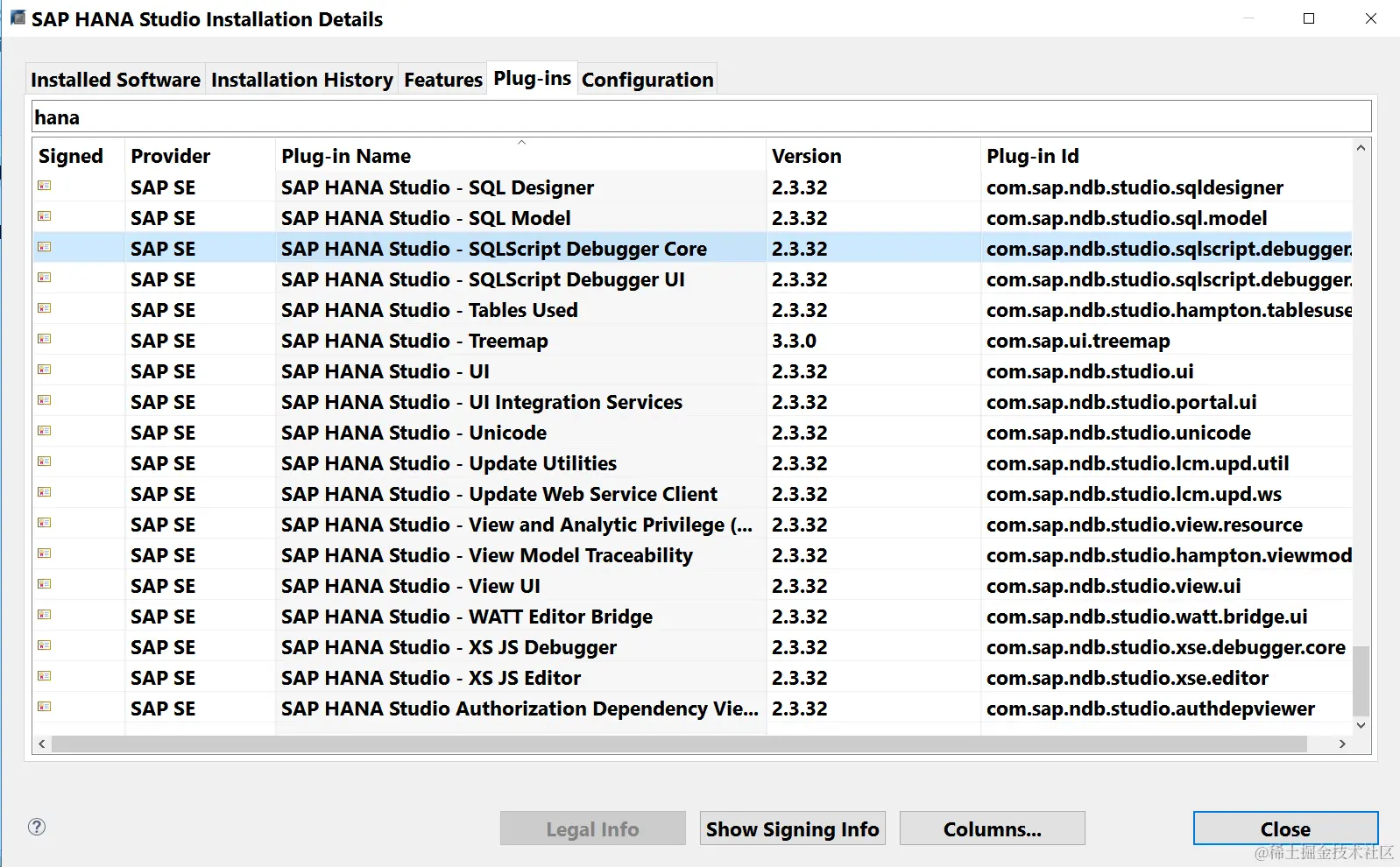
Task: Click plug-in id 'com.sap.ndb.studio.view.ui'
Action: coord(1114,586)
